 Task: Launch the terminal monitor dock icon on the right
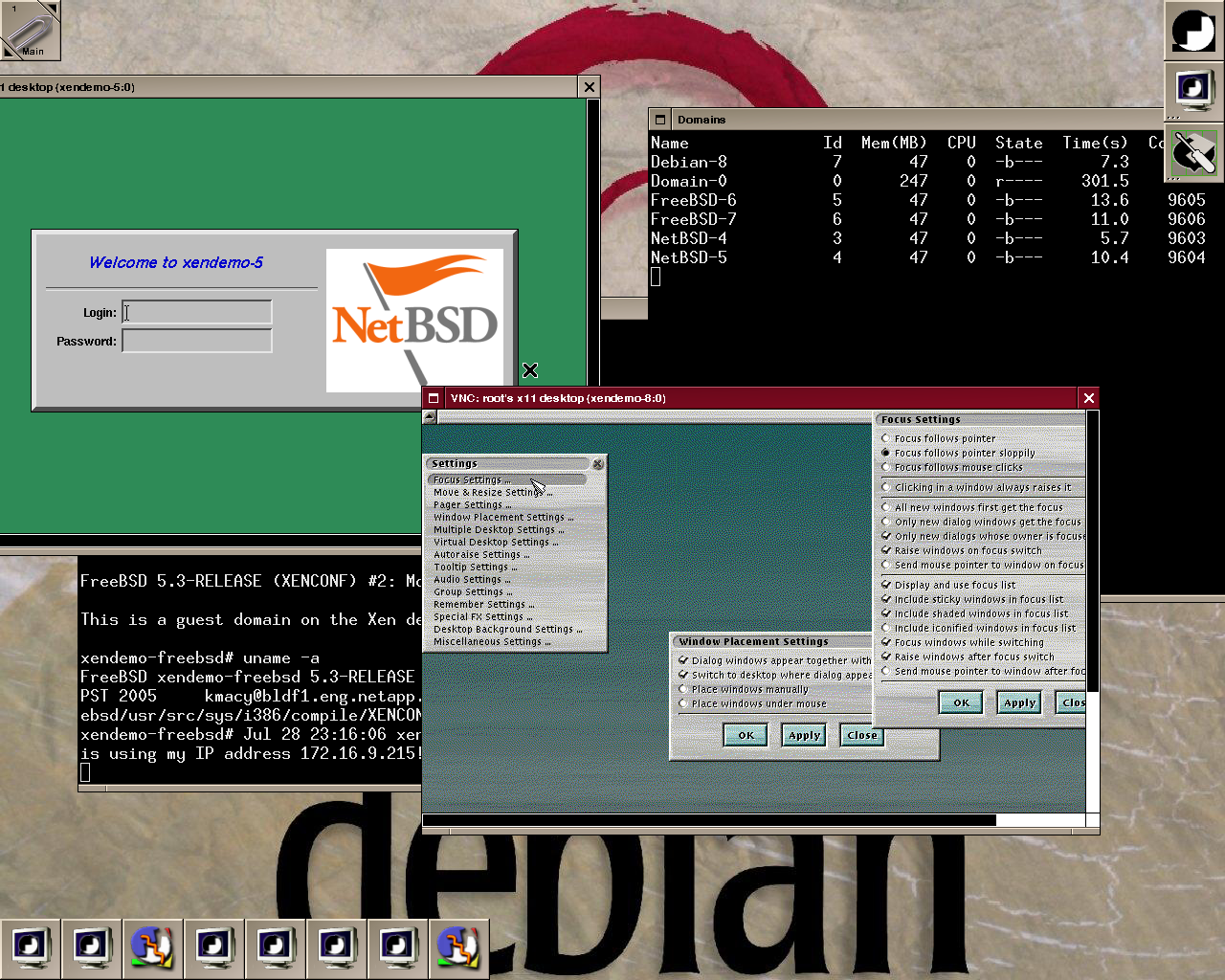pyautogui.click(x=1193, y=91)
